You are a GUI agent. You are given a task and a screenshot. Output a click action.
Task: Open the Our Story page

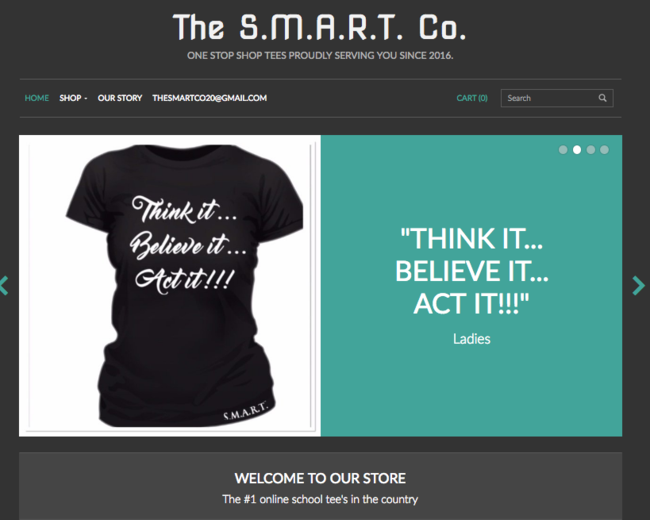pyautogui.click(x=120, y=98)
